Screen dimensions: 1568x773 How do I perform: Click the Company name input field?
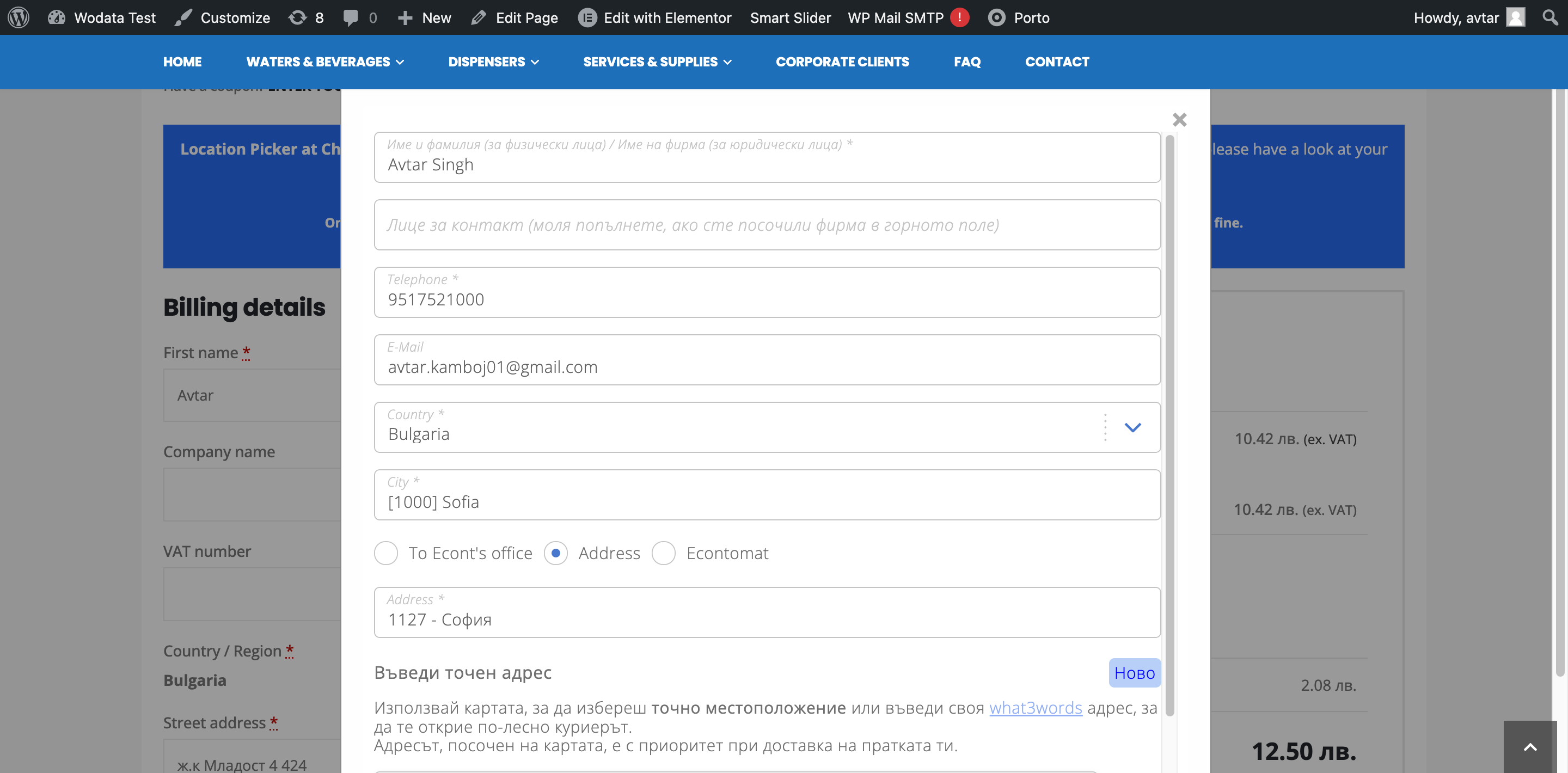[252, 494]
